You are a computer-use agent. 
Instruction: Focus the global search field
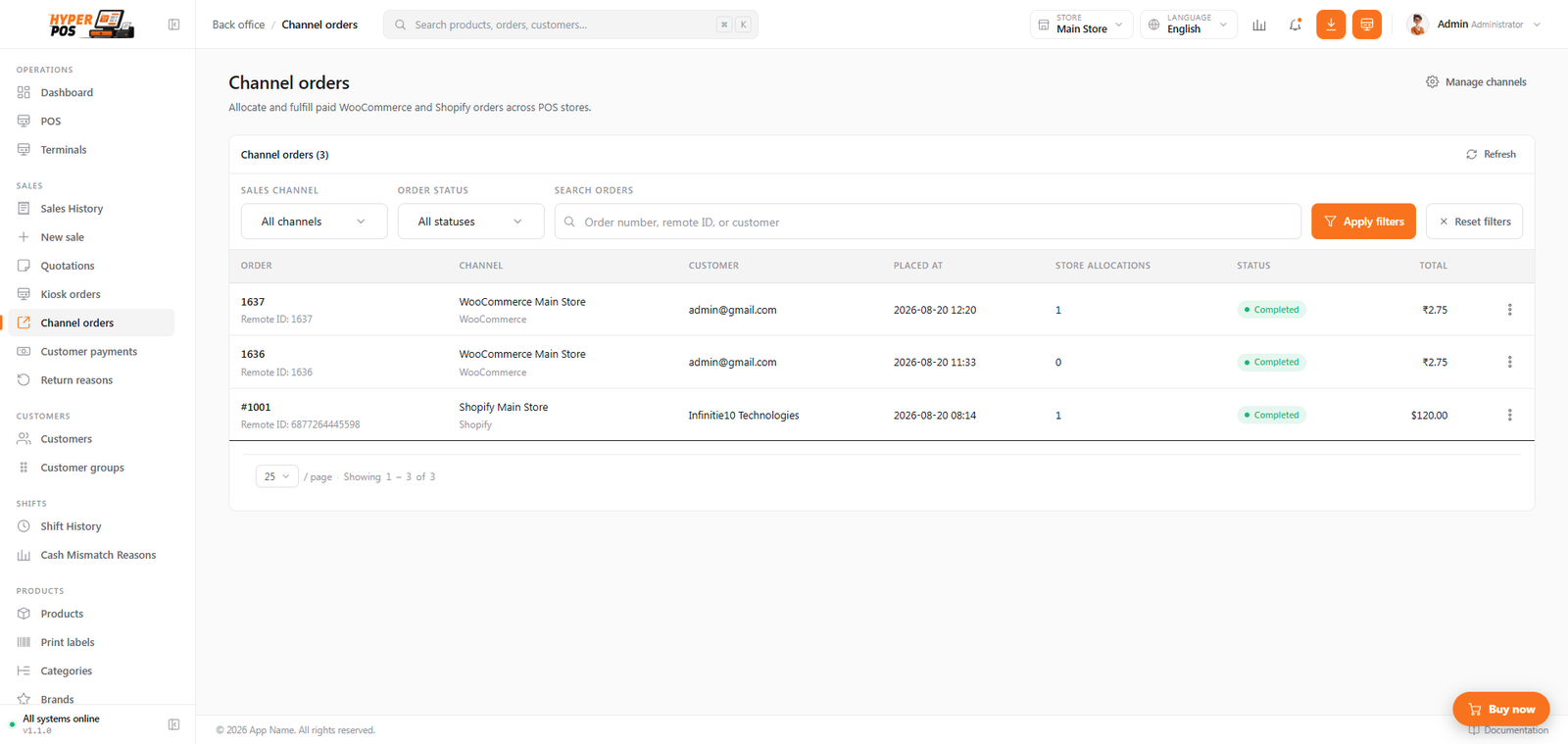pos(570,25)
